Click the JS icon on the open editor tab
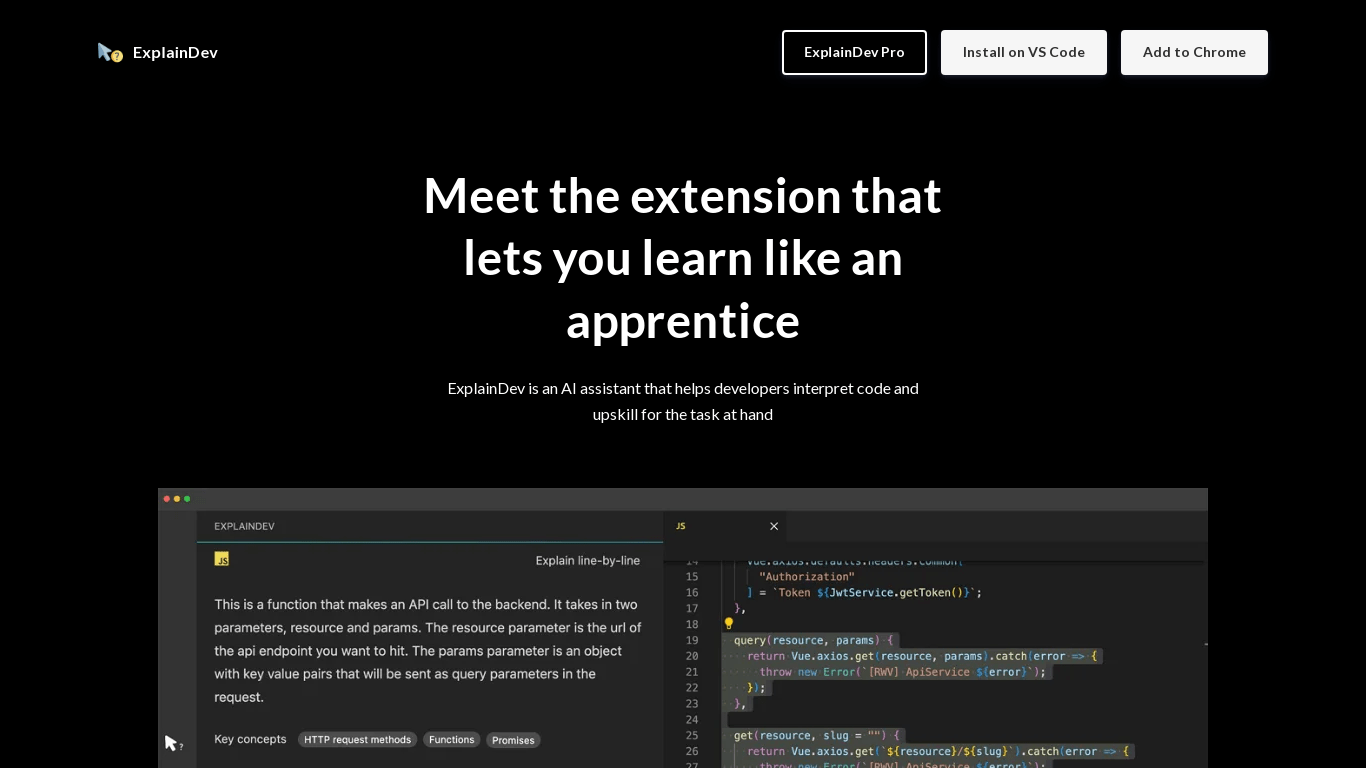The height and width of the screenshot is (768, 1366). point(681,525)
